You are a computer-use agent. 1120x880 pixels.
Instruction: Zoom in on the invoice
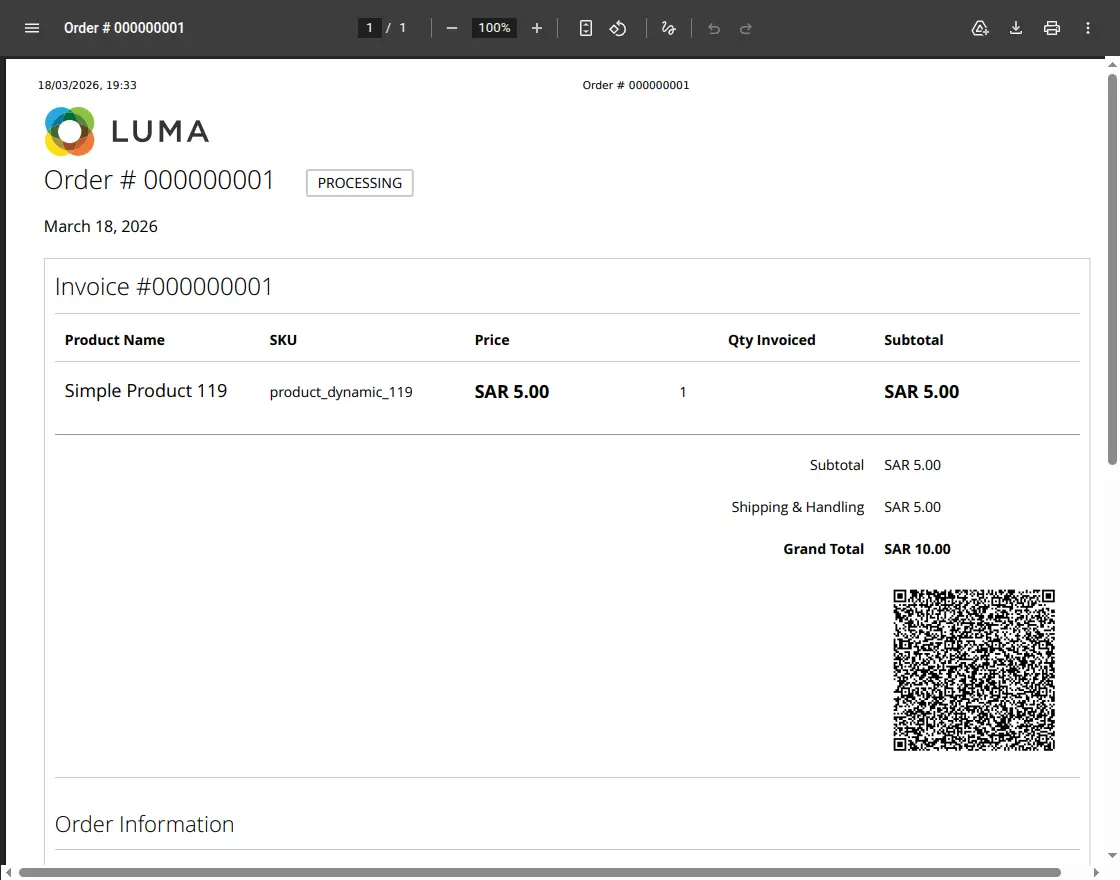coord(537,28)
